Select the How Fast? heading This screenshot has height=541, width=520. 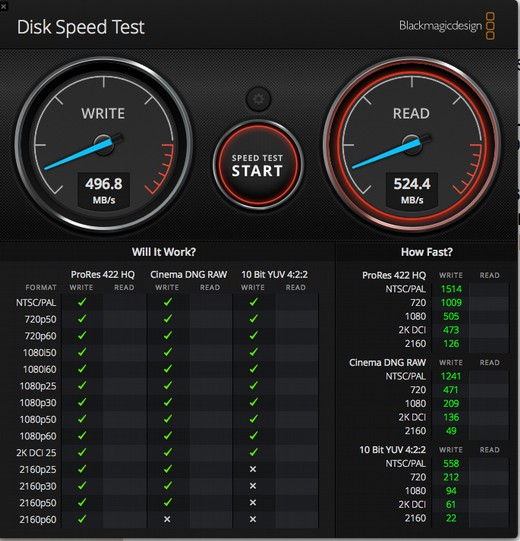point(426,252)
